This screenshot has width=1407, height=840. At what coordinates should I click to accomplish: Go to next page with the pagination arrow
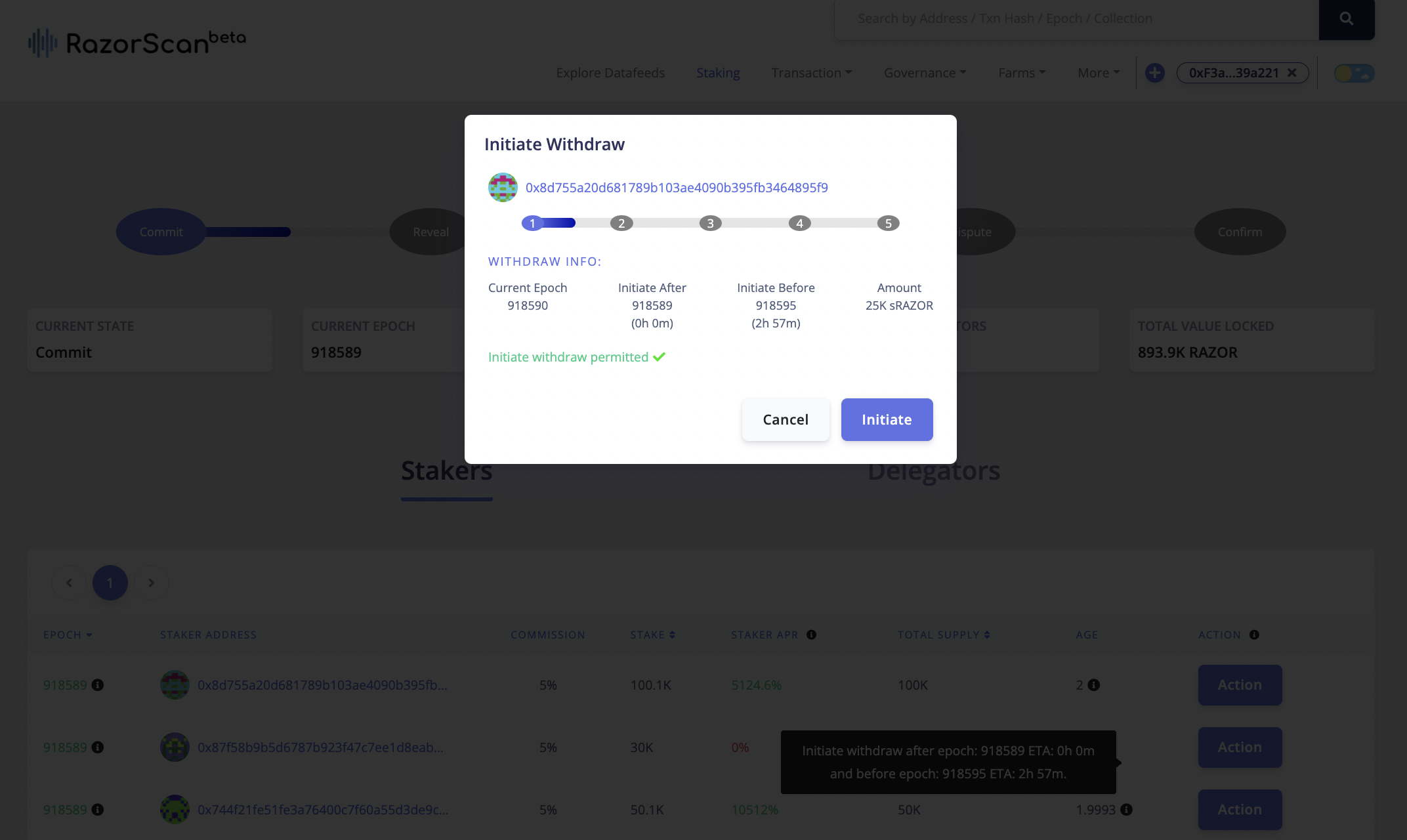(x=151, y=582)
